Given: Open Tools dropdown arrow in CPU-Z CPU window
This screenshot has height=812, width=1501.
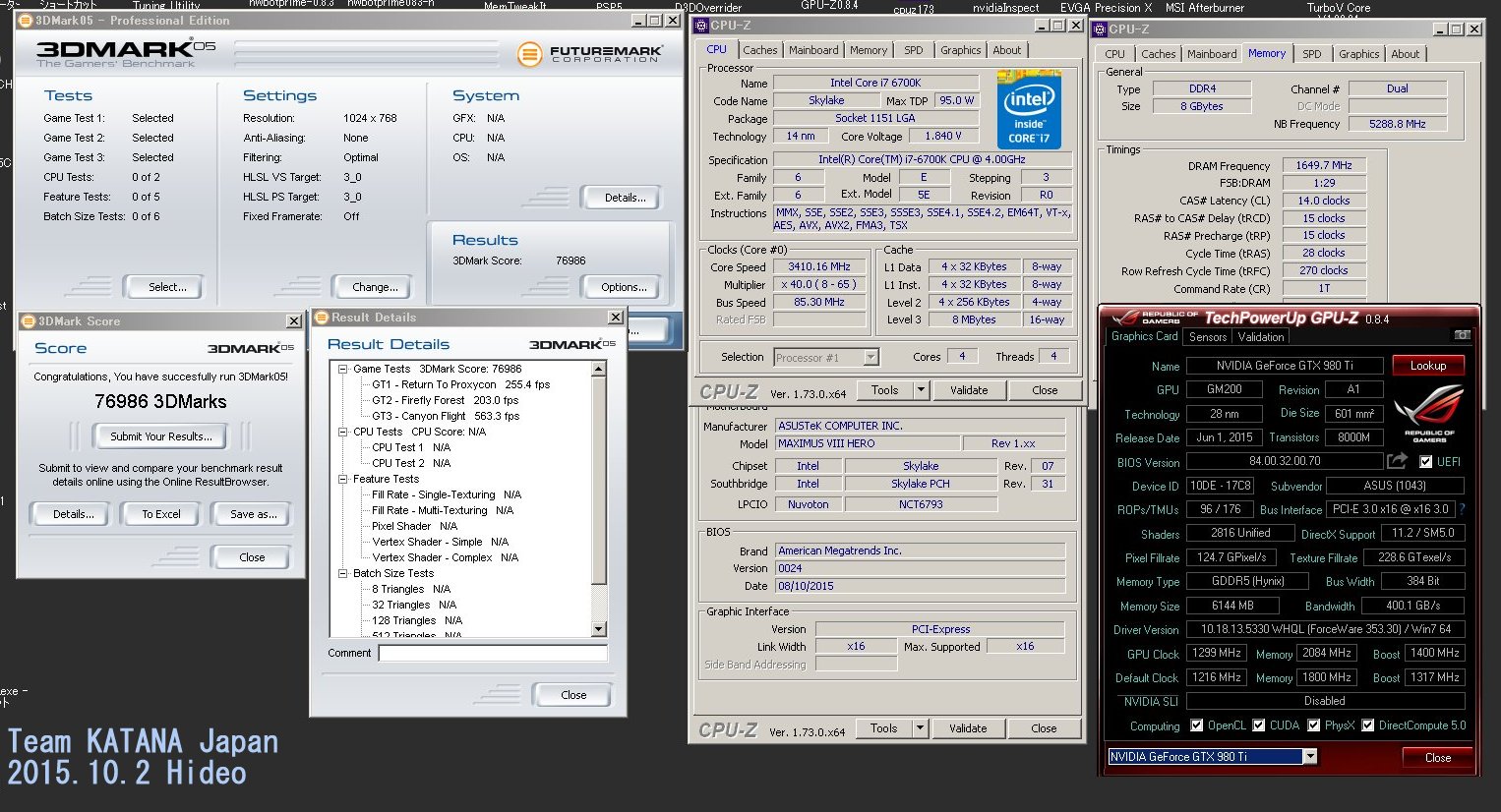Looking at the screenshot, I should [921, 390].
